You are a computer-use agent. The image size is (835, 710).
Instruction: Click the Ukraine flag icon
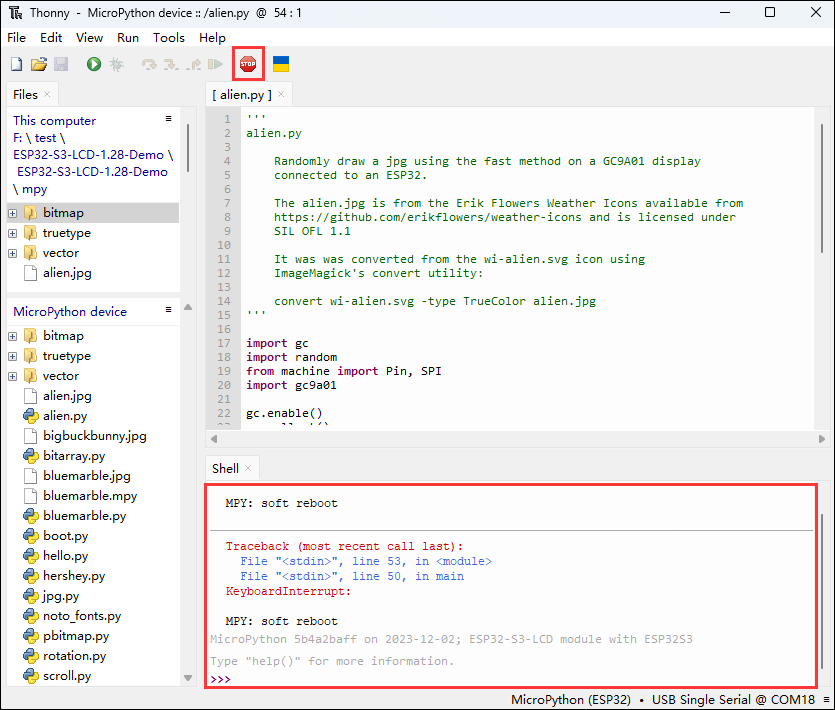[x=281, y=64]
